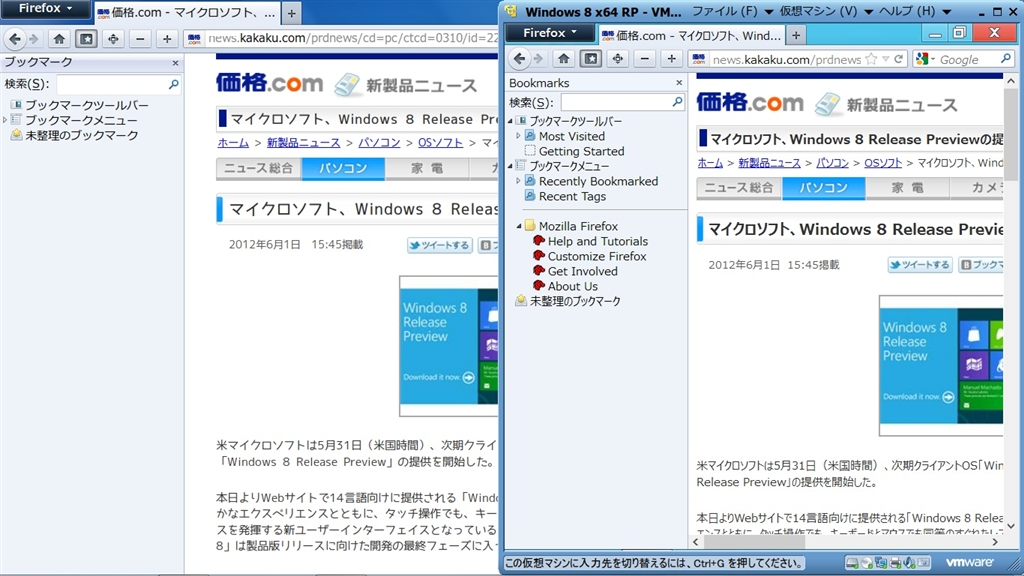
Task: Close the ブックマーク sidebar in left window
Action: (175, 63)
